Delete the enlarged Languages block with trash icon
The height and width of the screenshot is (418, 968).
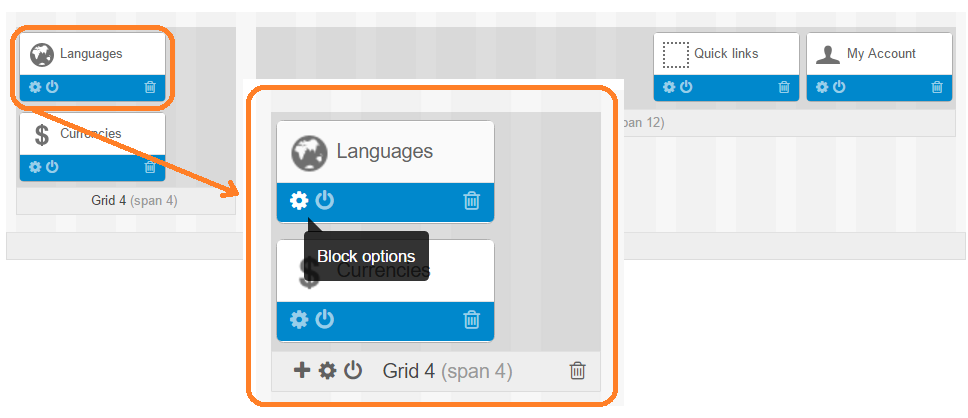click(x=472, y=201)
